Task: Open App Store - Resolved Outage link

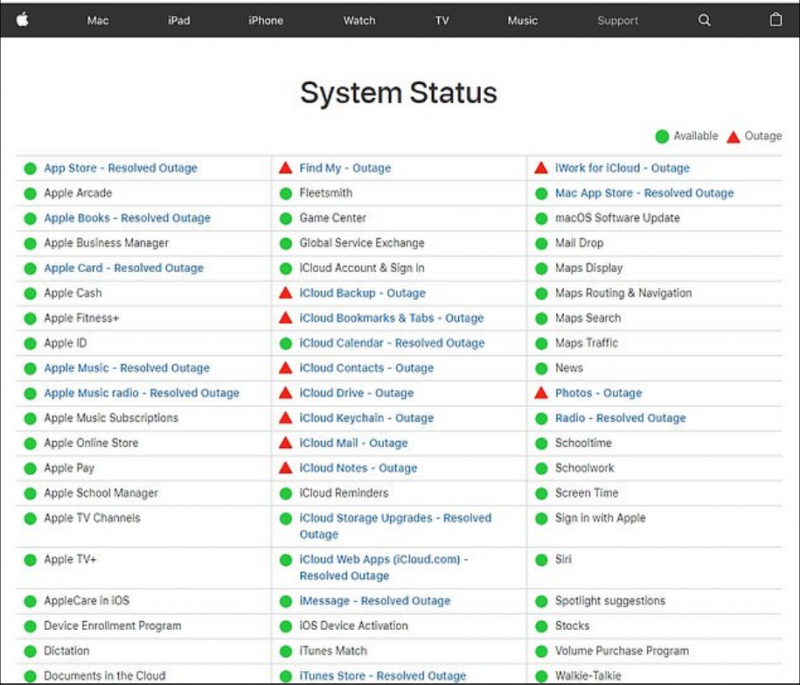Action: click(x=120, y=168)
